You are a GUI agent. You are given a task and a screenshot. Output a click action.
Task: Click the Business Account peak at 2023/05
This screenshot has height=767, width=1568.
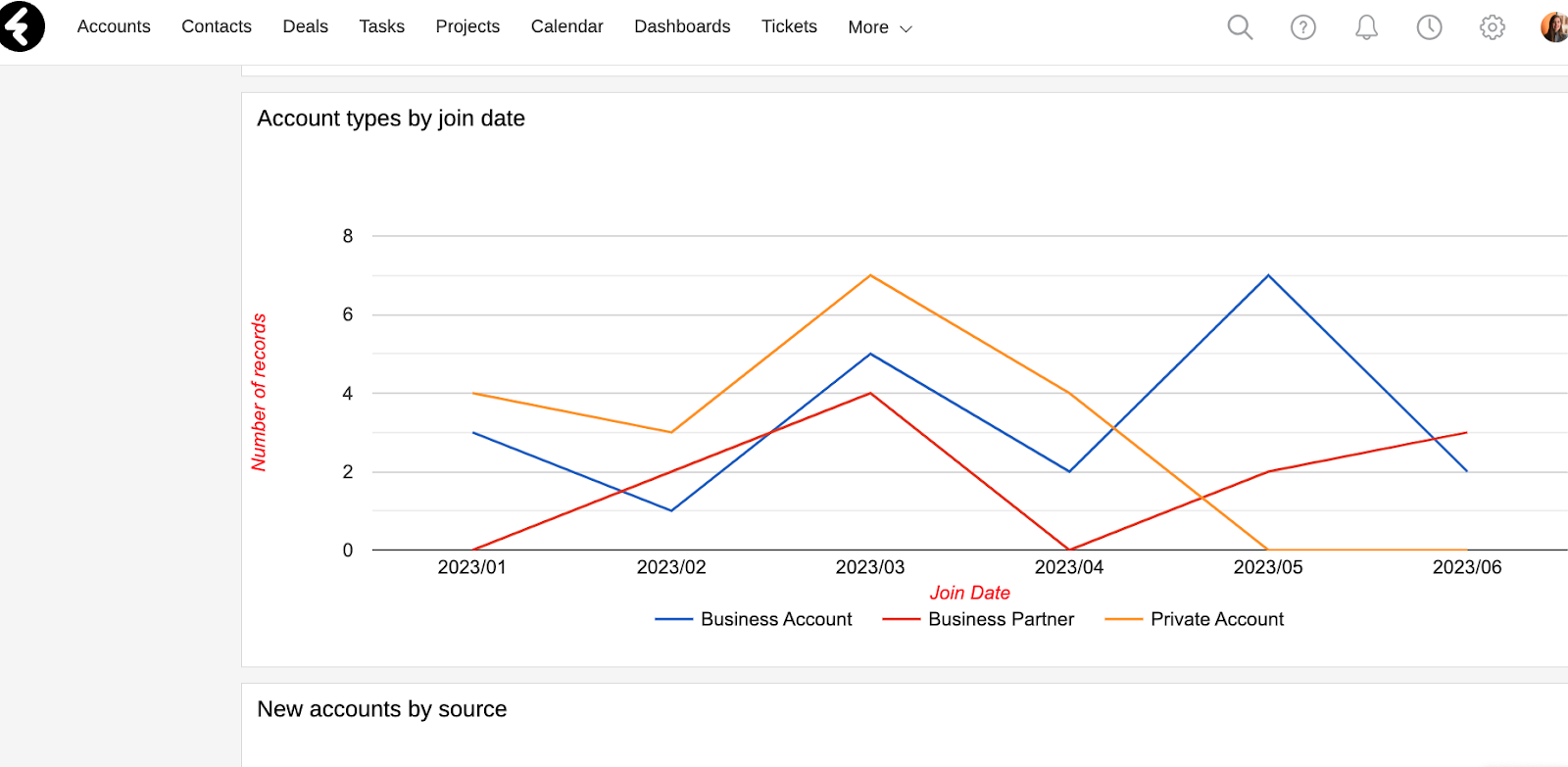pos(1268,275)
